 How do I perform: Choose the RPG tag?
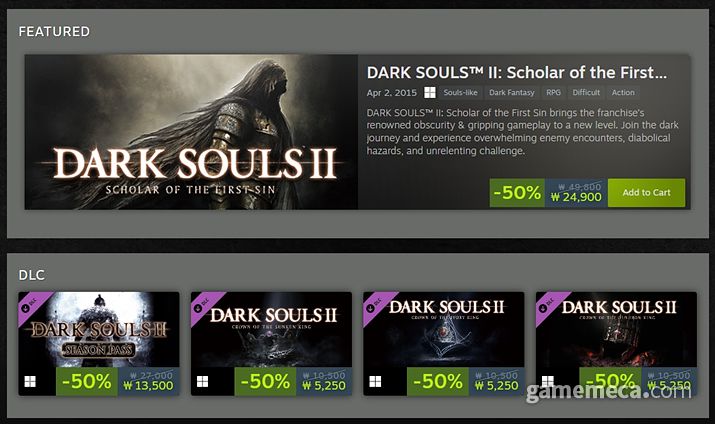(x=553, y=92)
